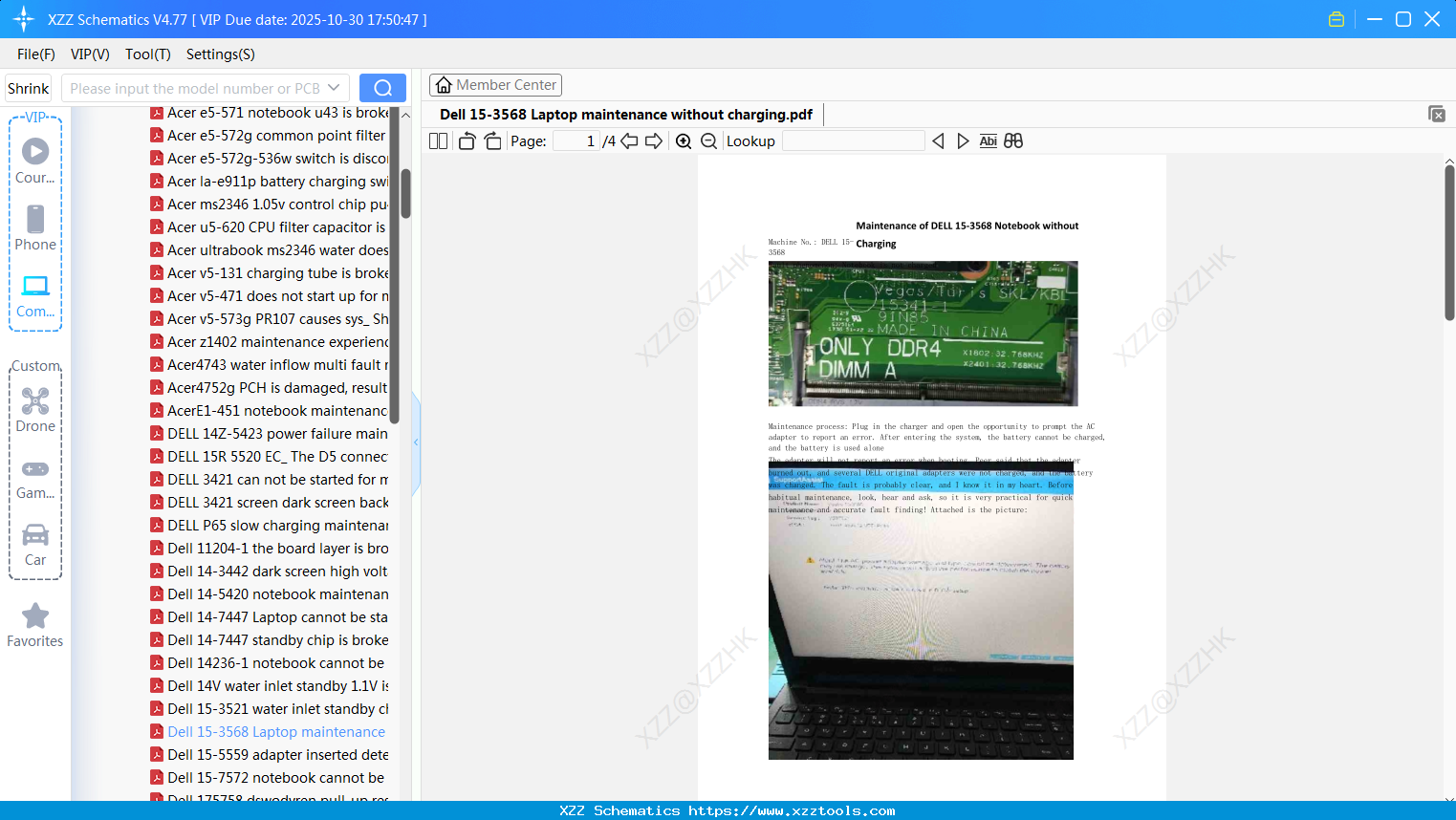Rotate the PDF page counterclockwise
Screen dimensions: 1456x820
coord(467,141)
